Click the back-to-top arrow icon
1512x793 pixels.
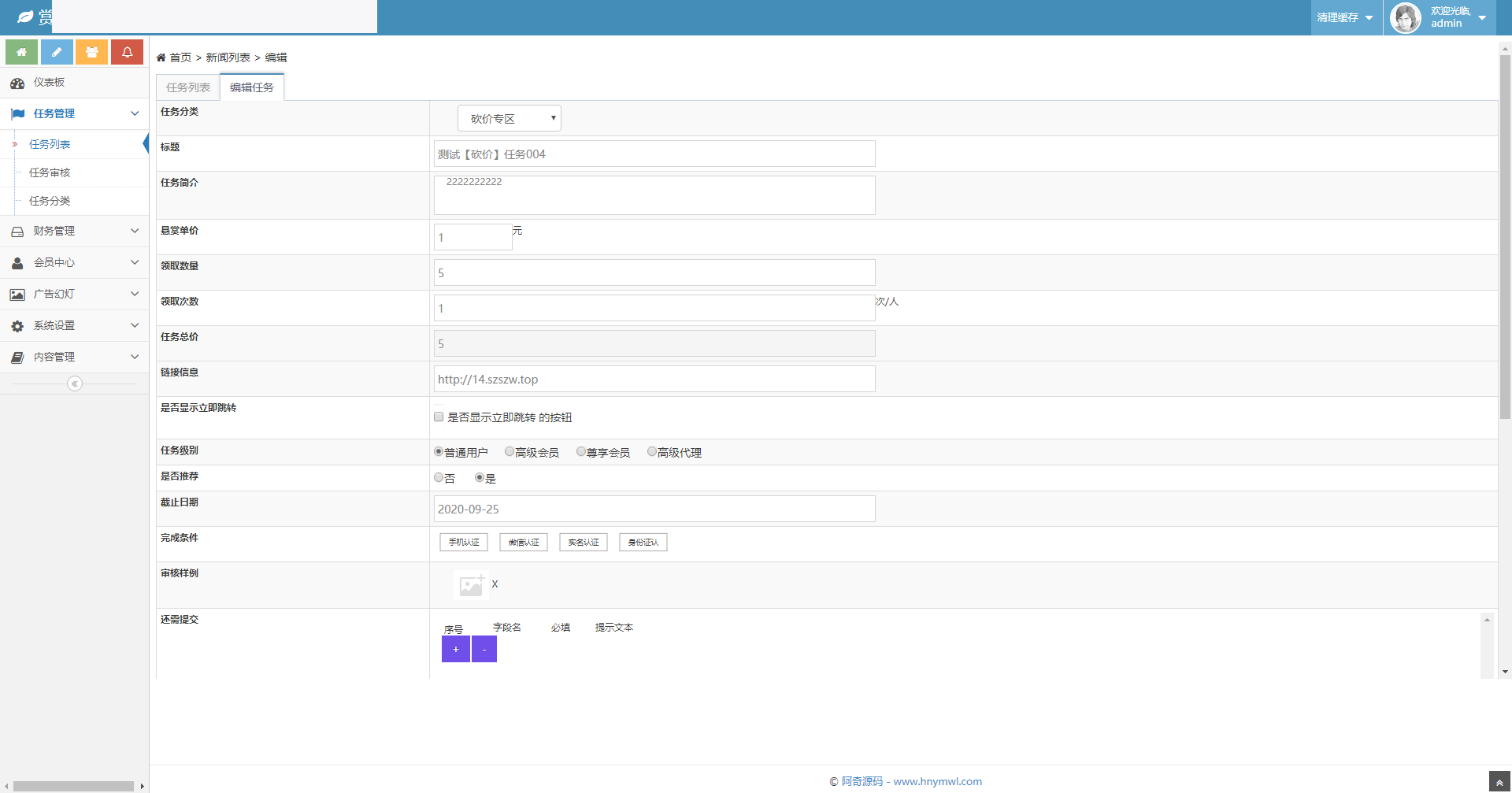pyautogui.click(x=1499, y=783)
